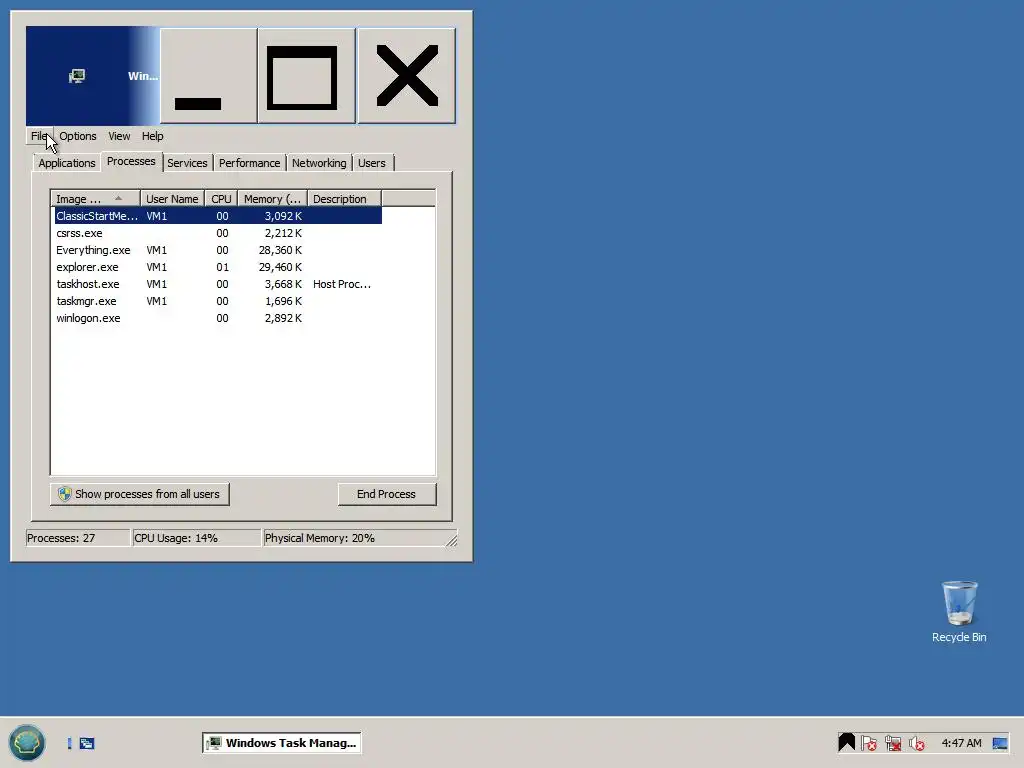Open the File menu
The height and width of the screenshot is (768, 1024).
coord(39,136)
